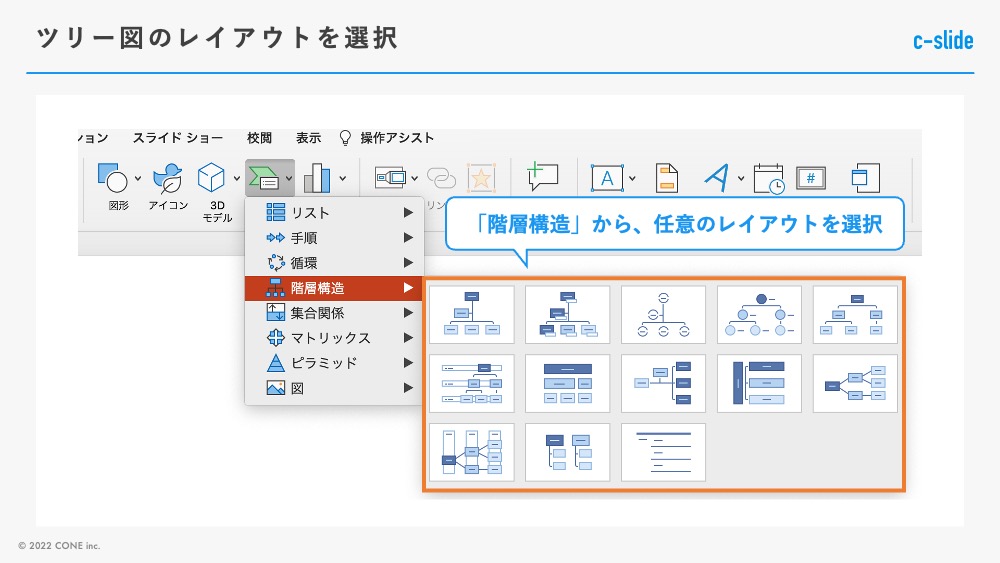Screen dimensions: 1000x563
Task: Click the lightbulb icon beside 操作アシスト
Action: 345,138
